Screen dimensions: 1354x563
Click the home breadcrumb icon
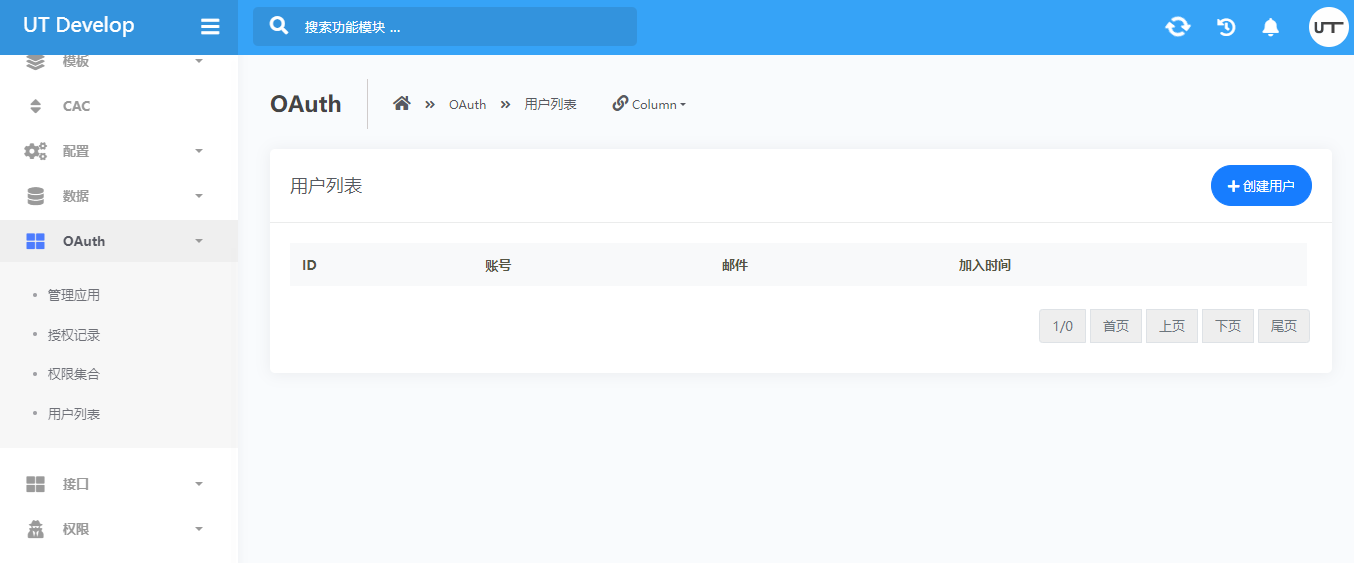coord(402,104)
